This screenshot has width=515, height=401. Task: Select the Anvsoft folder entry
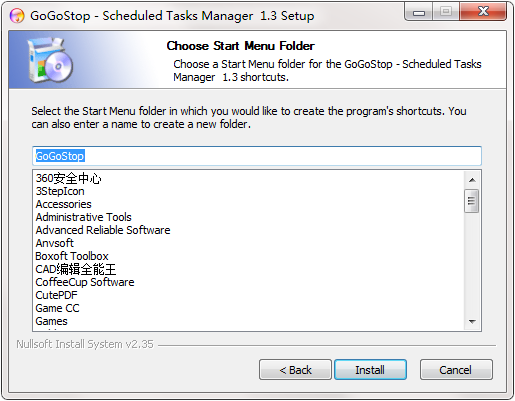point(54,243)
